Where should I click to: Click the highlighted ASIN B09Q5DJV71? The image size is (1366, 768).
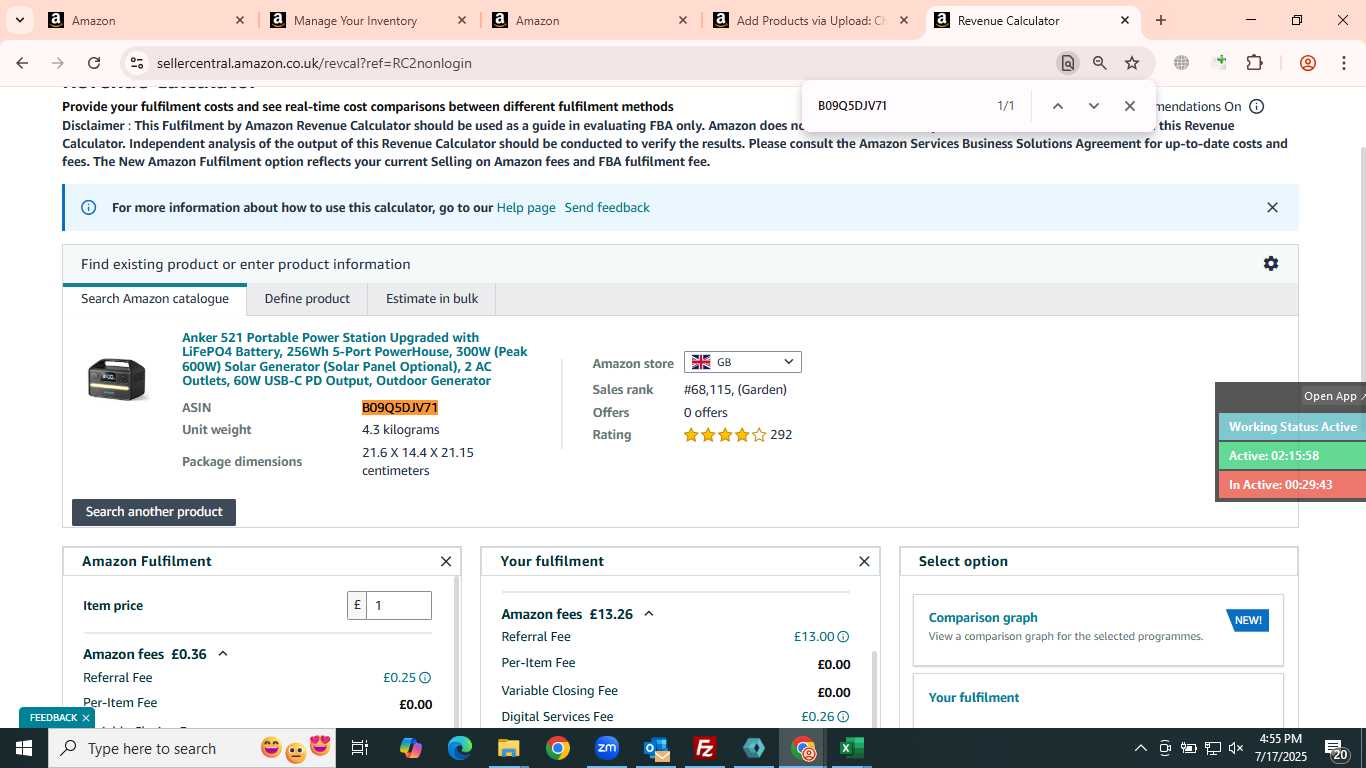coord(400,408)
